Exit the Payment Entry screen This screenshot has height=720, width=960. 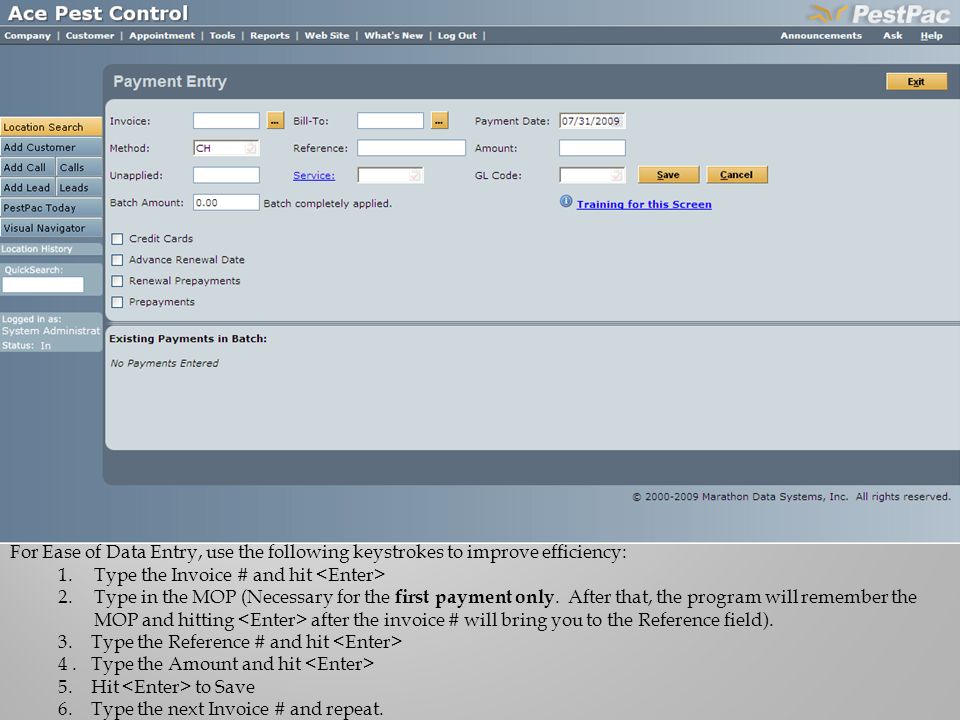[x=916, y=81]
